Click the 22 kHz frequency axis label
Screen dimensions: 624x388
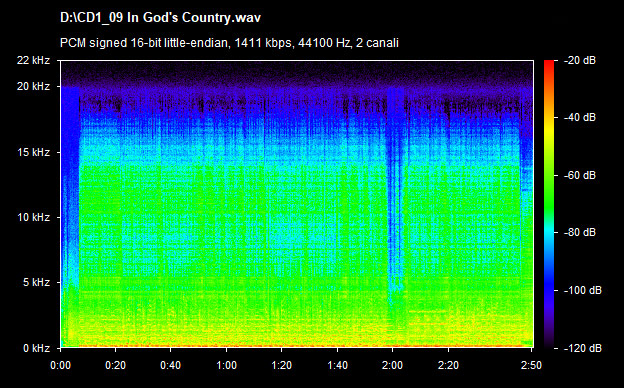click(33, 60)
